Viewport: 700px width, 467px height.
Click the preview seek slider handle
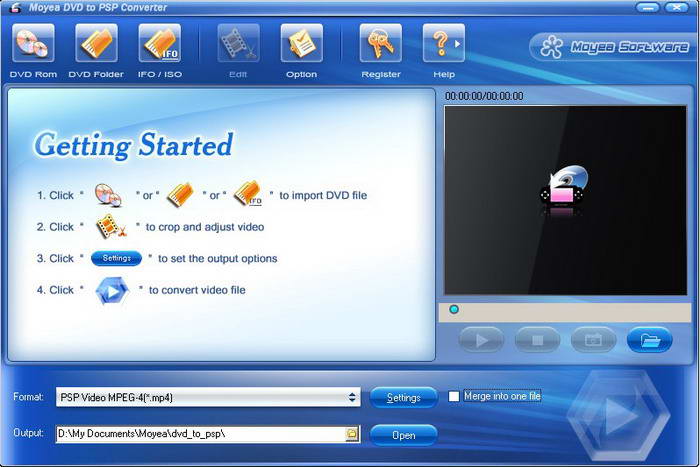coord(454,309)
